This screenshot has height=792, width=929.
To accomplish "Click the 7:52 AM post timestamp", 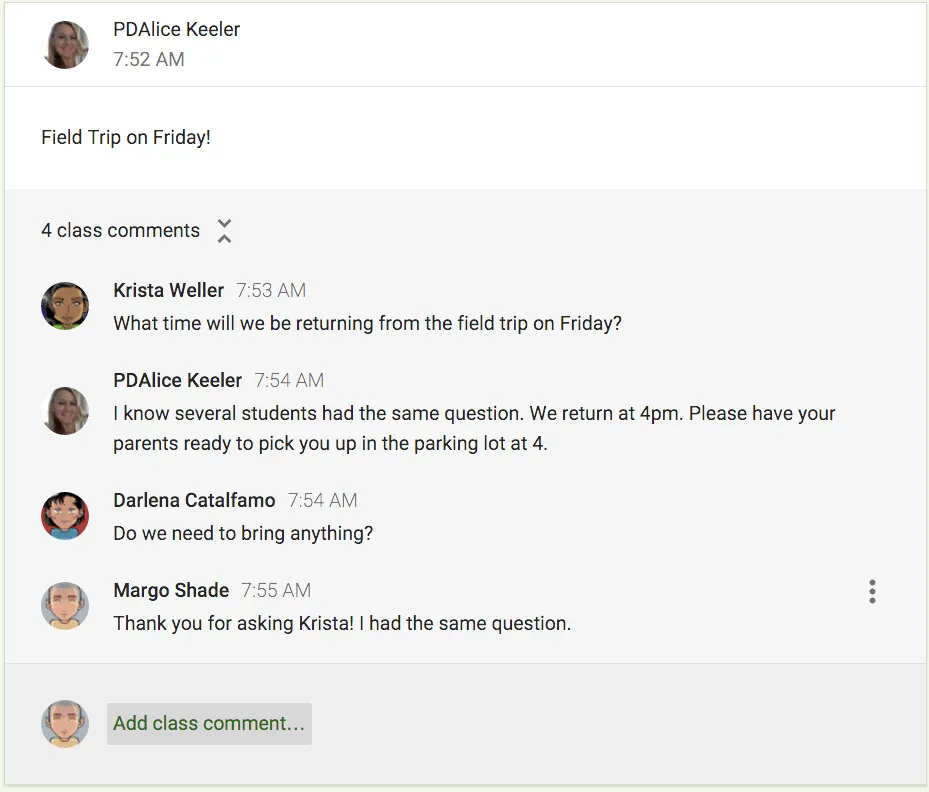I will click(148, 60).
